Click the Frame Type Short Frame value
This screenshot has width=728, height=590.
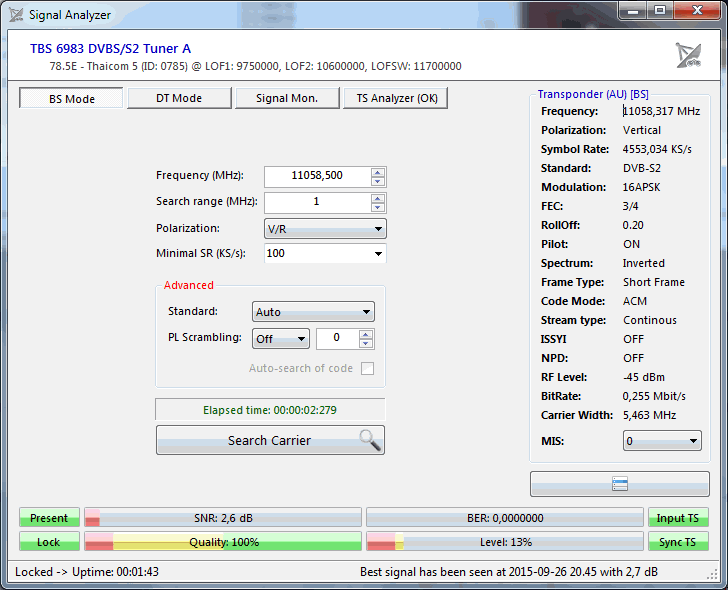654,282
